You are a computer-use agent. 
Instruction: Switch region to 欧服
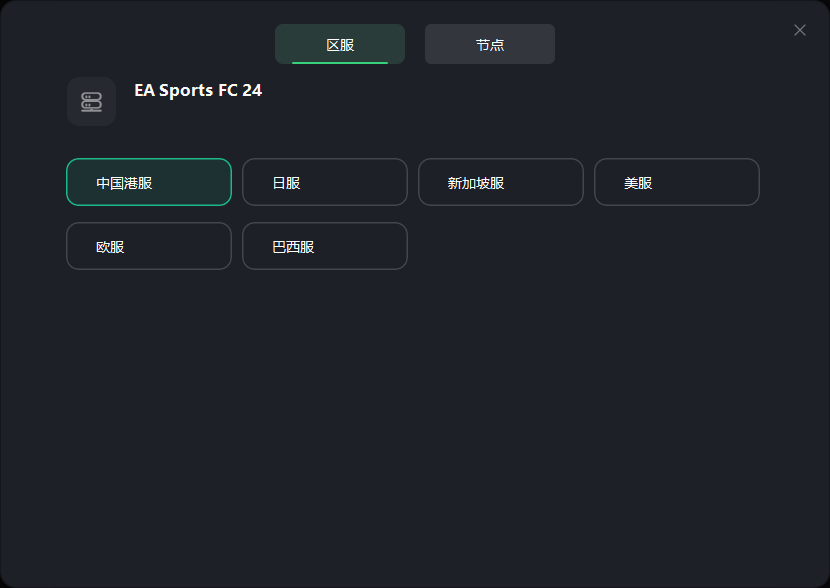point(149,246)
